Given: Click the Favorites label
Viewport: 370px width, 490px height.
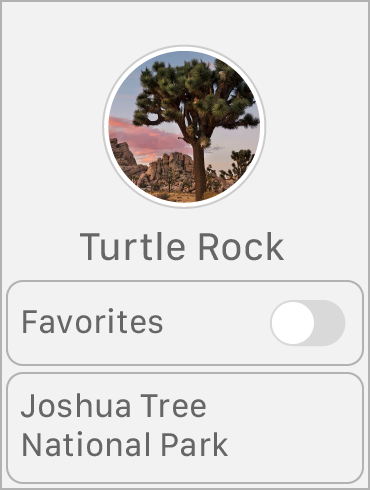Looking at the screenshot, I should (x=92, y=322).
